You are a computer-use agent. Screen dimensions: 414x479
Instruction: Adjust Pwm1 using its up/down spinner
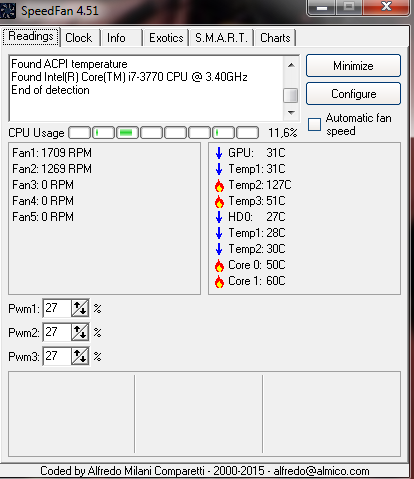click(80, 308)
